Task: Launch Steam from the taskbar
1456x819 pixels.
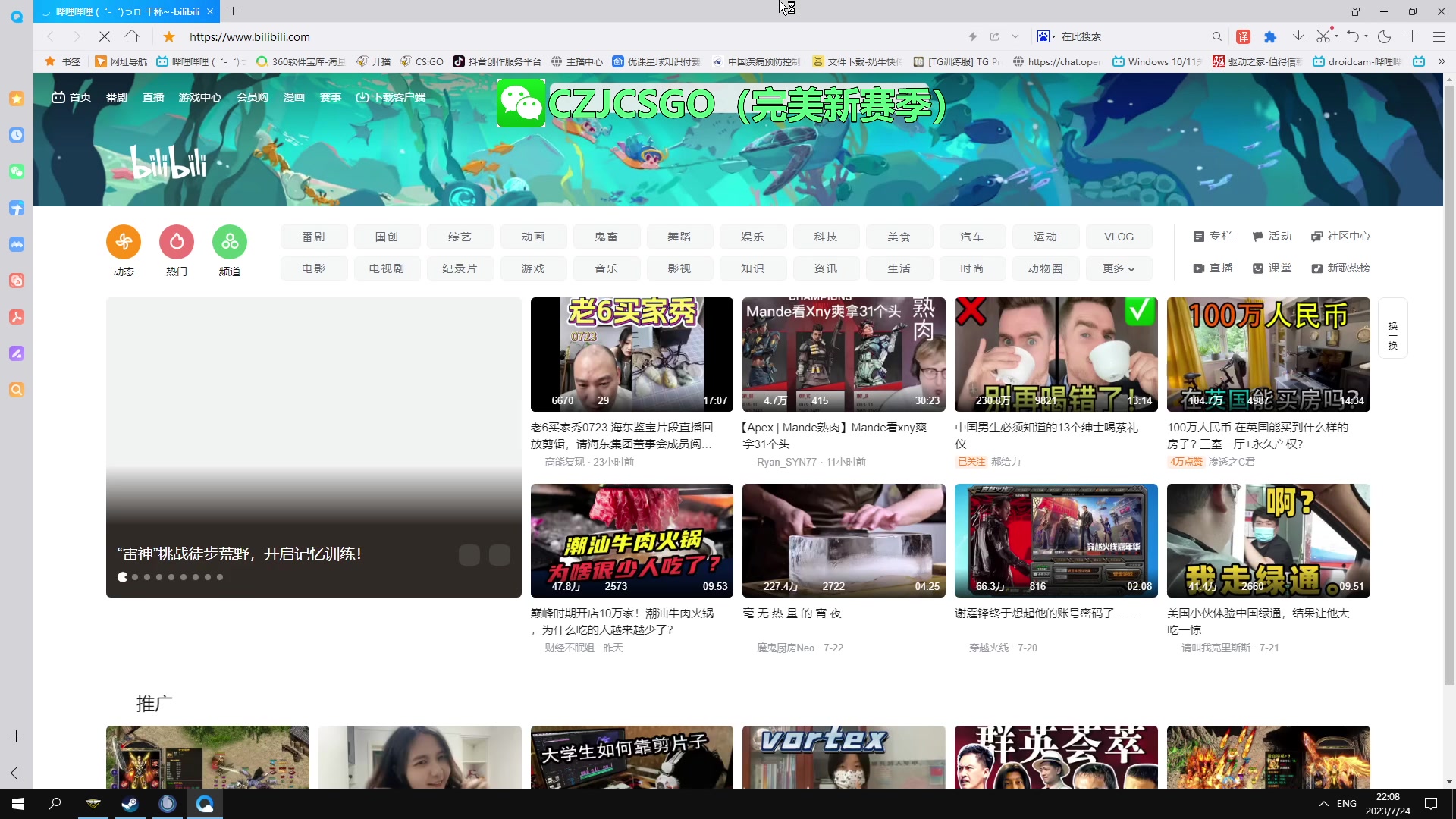Action: tap(130, 803)
